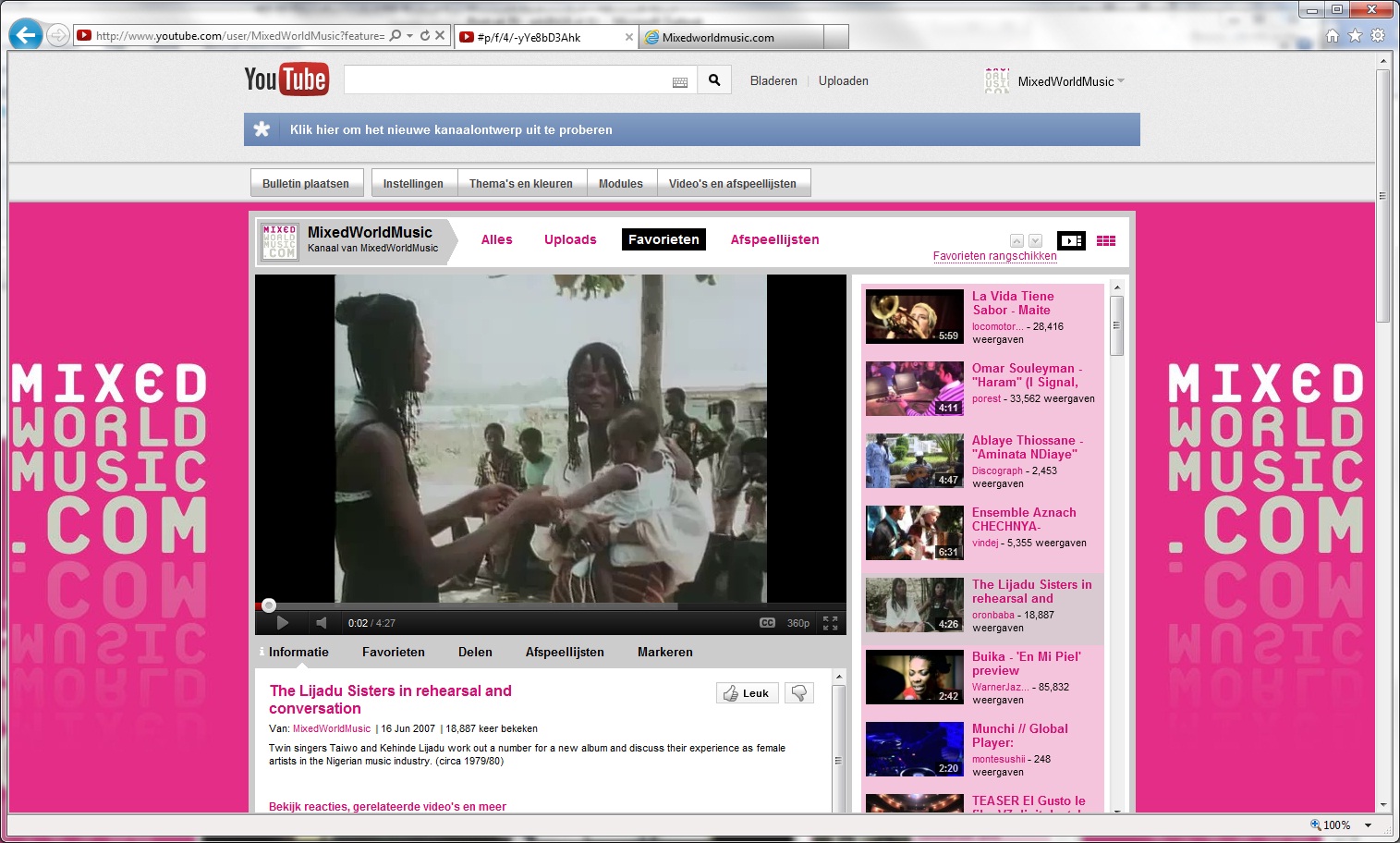Screen dimensions: 1400x843
Task: Click the channel logo beside MixedWorldMusic title
Action: tap(279, 241)
